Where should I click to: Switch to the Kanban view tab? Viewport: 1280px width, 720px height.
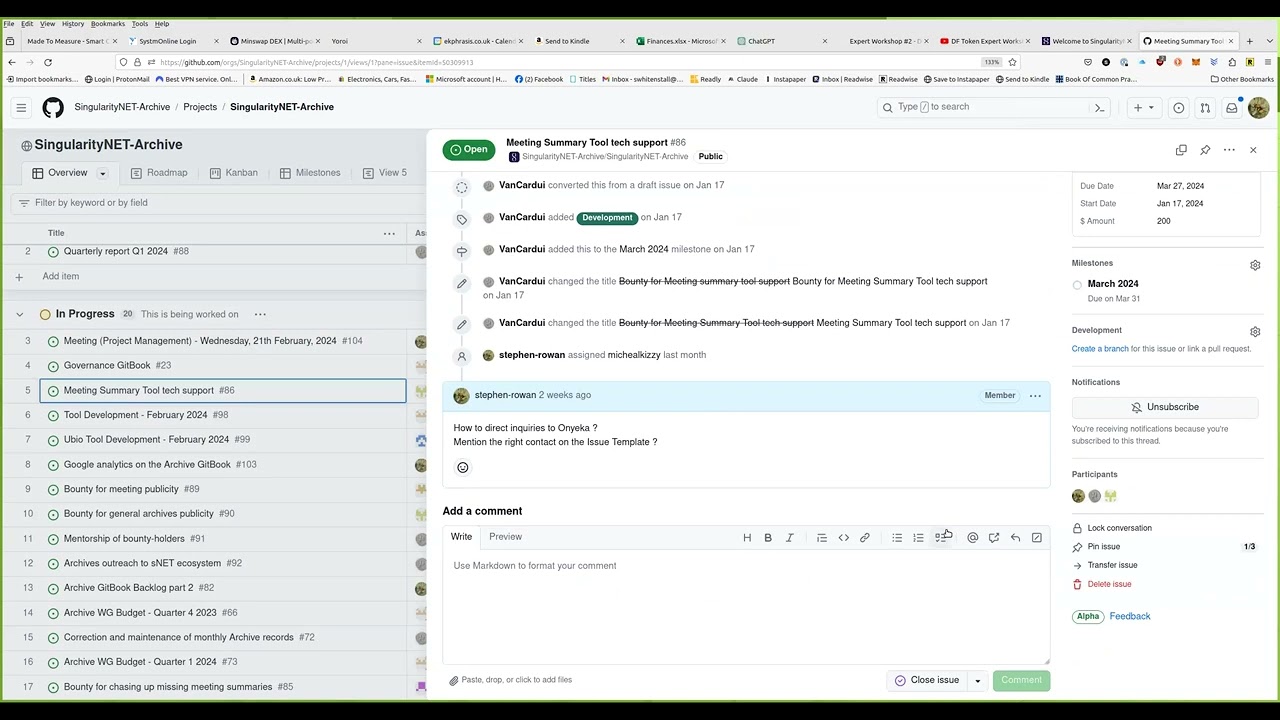pyautogui.click(x=233, y=173)
